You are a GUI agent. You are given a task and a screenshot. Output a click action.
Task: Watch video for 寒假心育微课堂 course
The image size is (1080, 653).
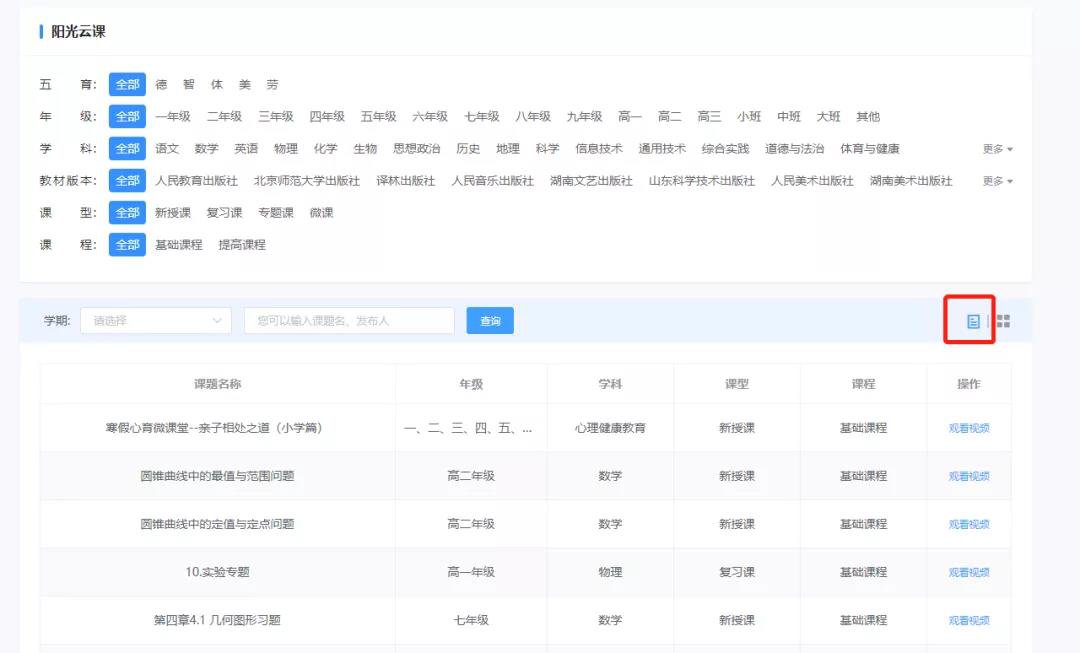[968, 428]
